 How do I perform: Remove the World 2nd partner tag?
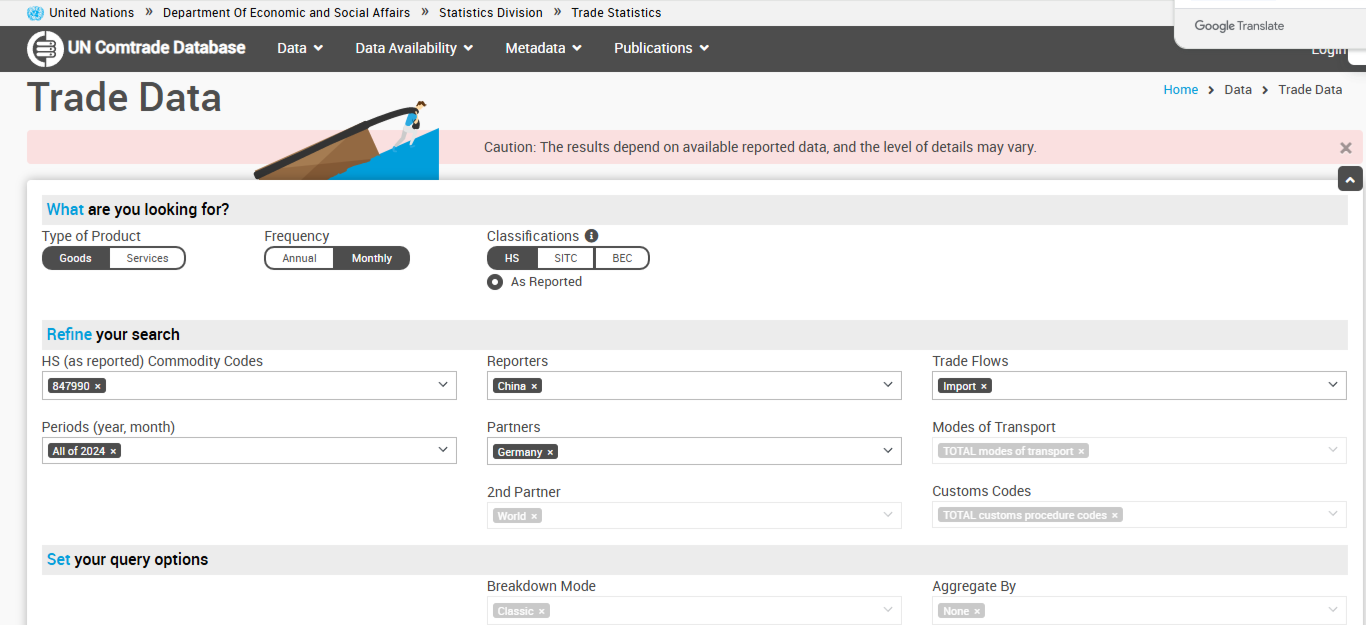tap(534, 516)
